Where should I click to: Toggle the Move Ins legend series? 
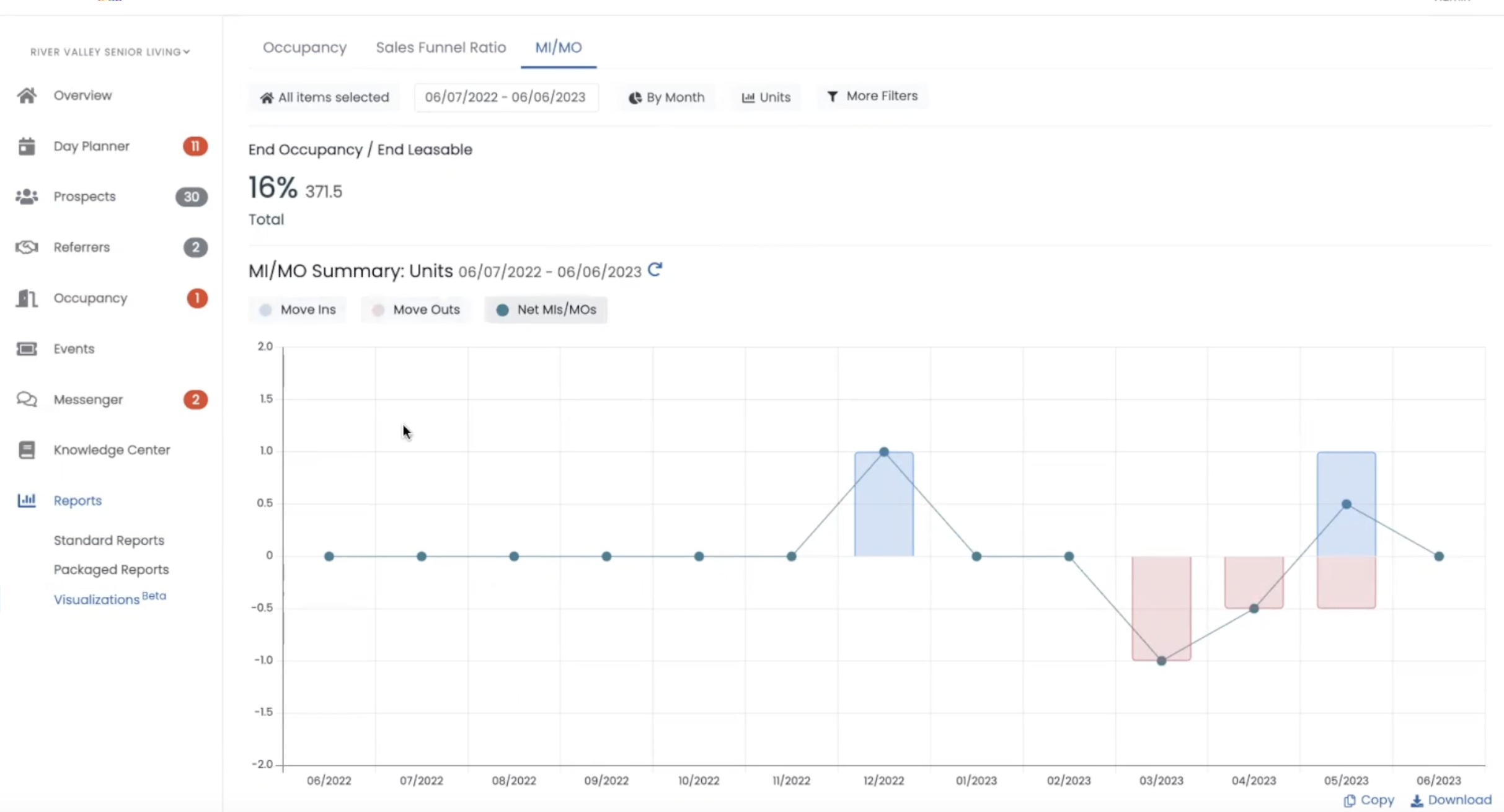[298, 310]
